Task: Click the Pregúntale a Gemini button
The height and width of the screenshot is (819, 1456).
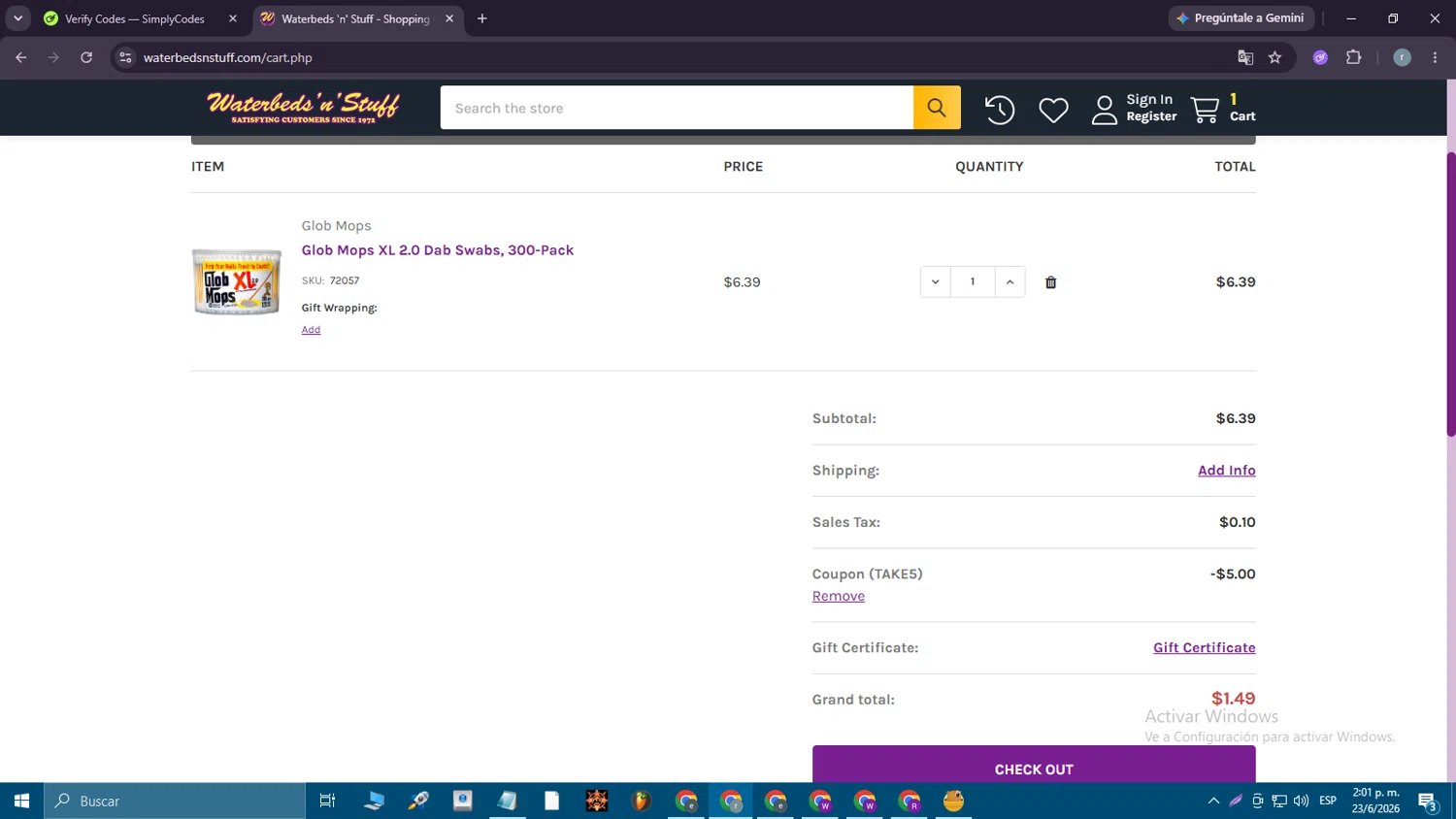Action: (1241, 18)
